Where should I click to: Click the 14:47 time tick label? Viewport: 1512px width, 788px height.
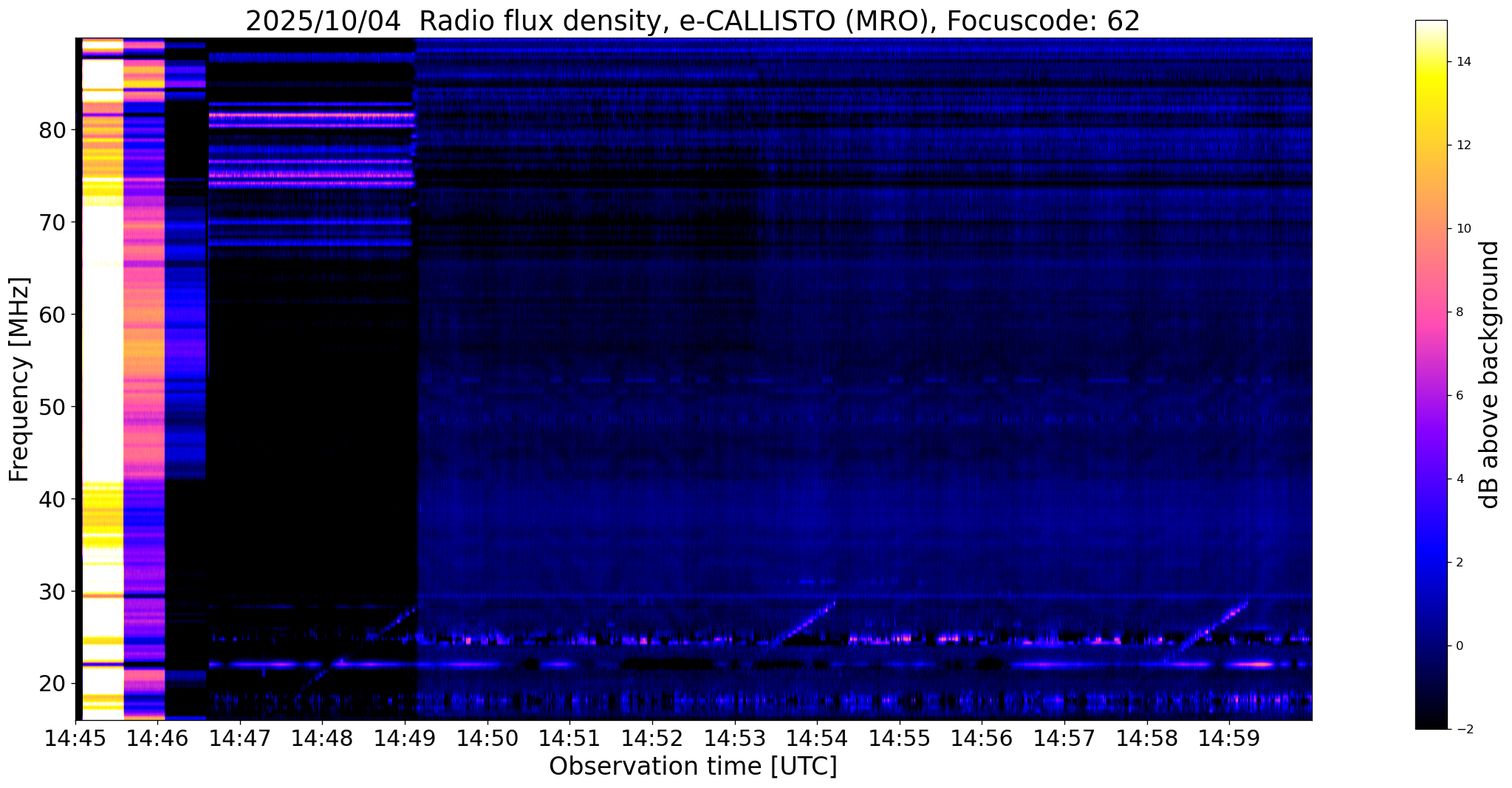point(239,739)
